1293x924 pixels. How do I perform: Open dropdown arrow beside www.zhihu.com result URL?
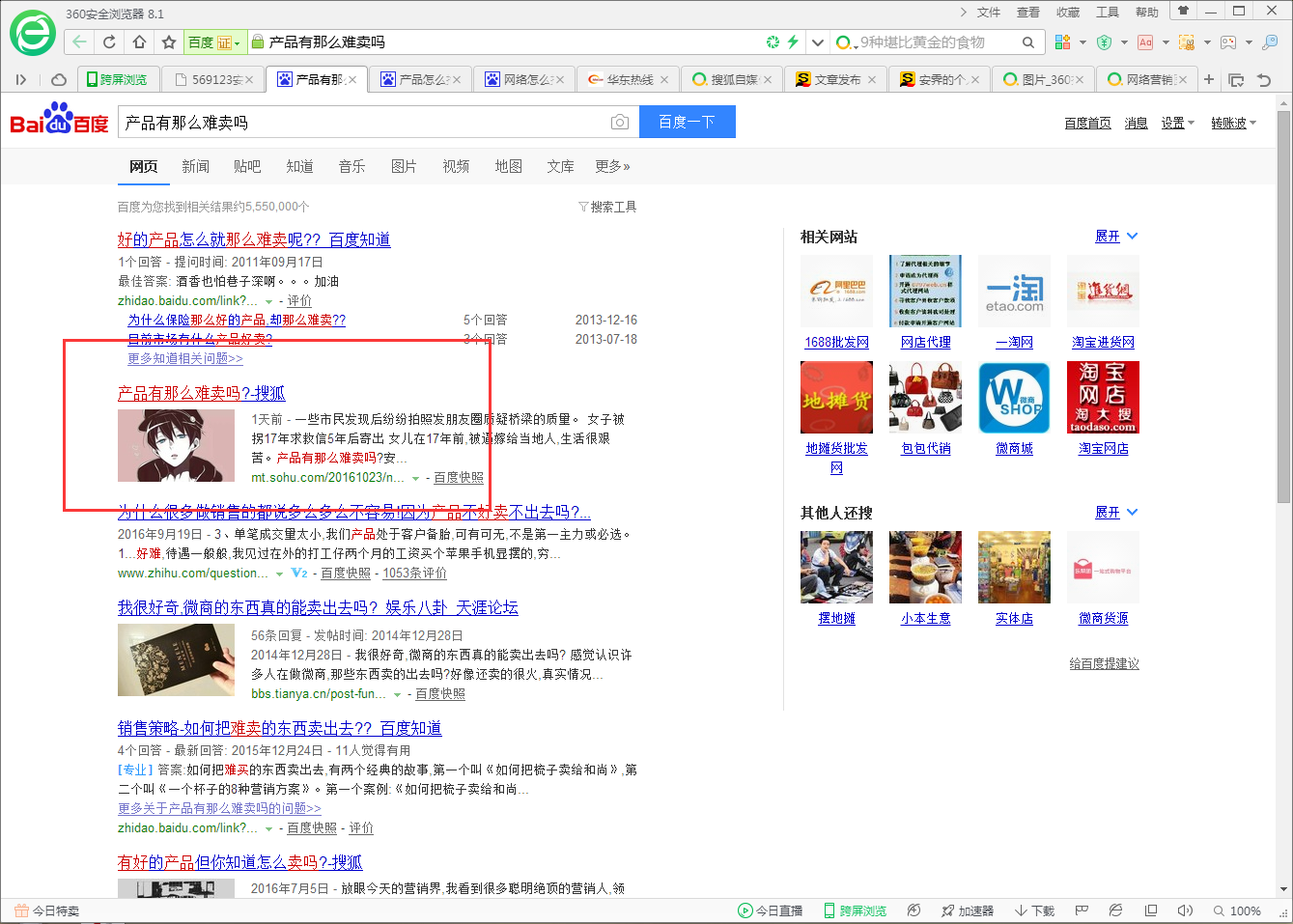[280, 574]
